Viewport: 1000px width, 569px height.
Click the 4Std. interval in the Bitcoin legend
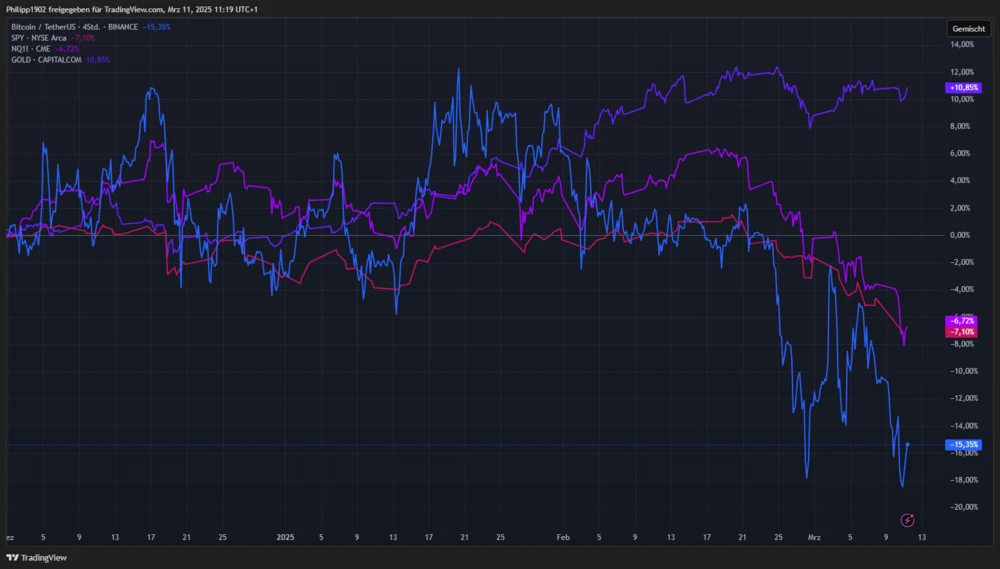tap(91, 27)
